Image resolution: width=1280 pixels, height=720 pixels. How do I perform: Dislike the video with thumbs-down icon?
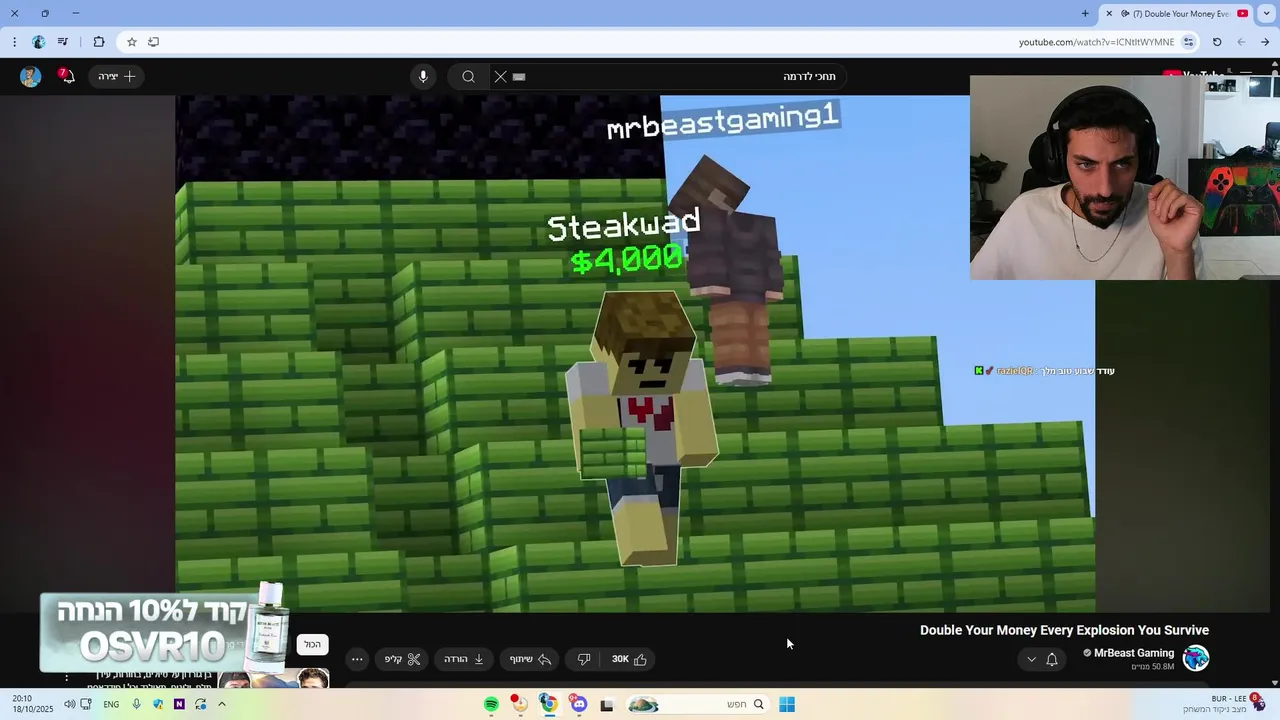(x=584, y=659)
